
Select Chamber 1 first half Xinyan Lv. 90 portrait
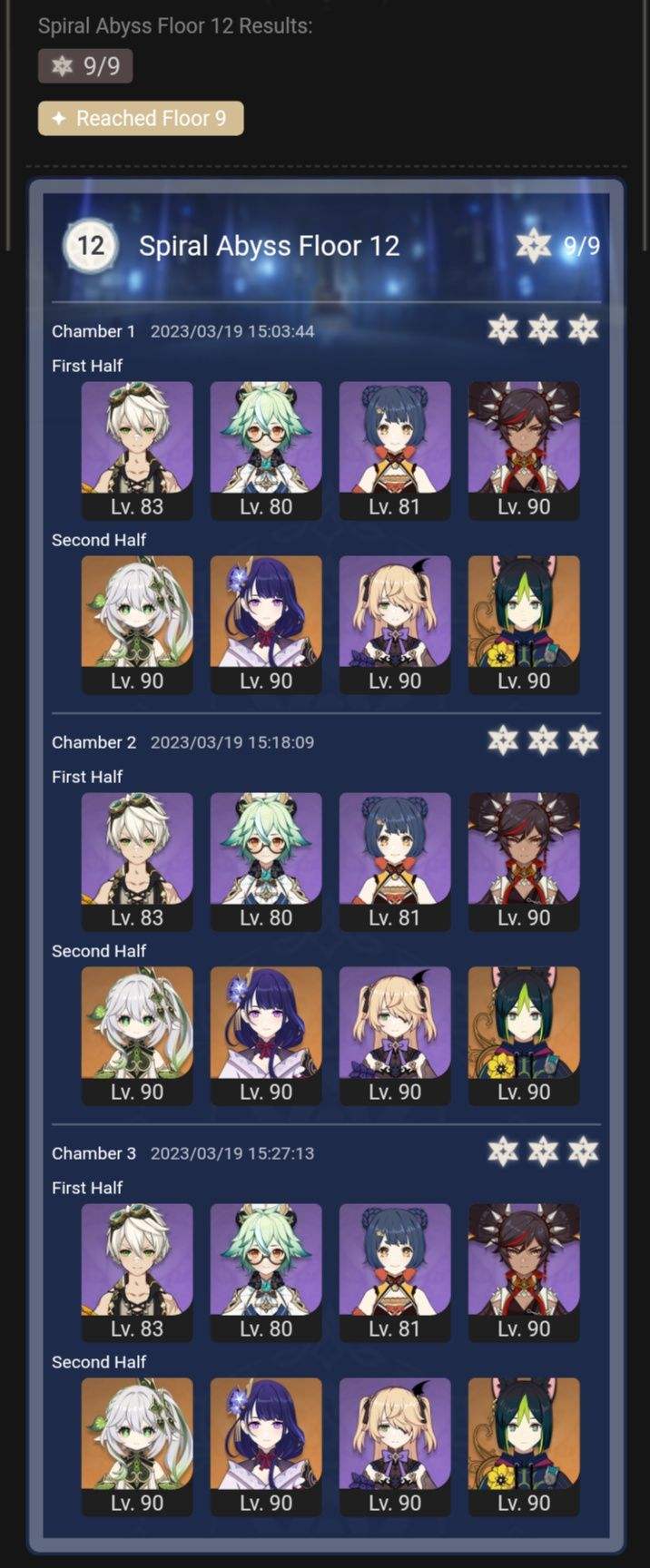coord(524,450)
